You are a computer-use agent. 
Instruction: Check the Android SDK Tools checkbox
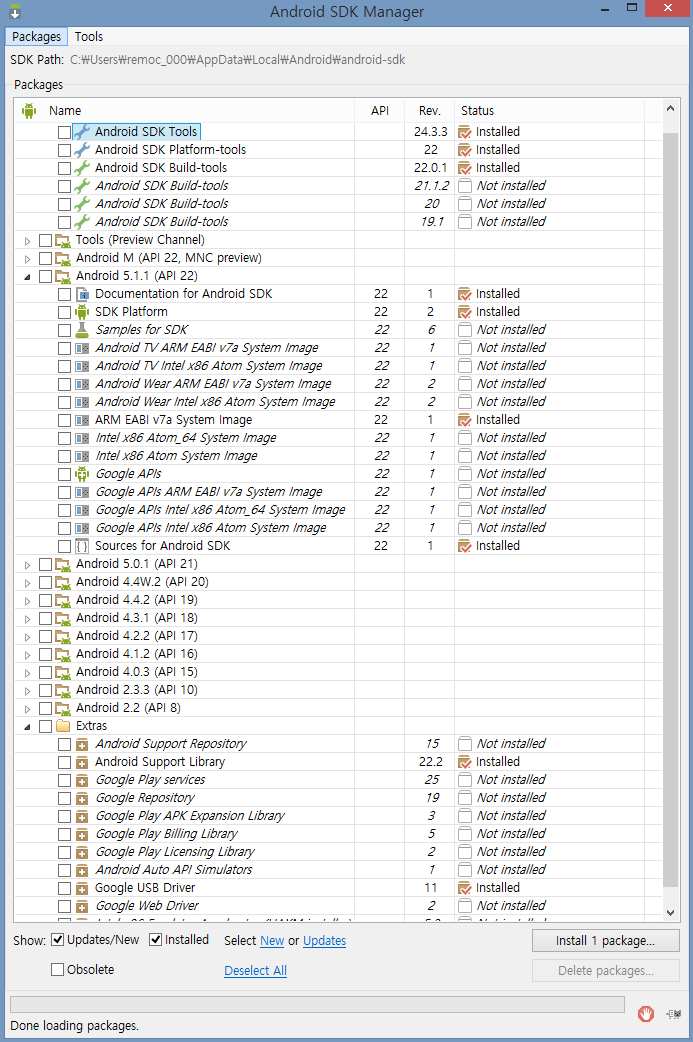pos(64,132)
